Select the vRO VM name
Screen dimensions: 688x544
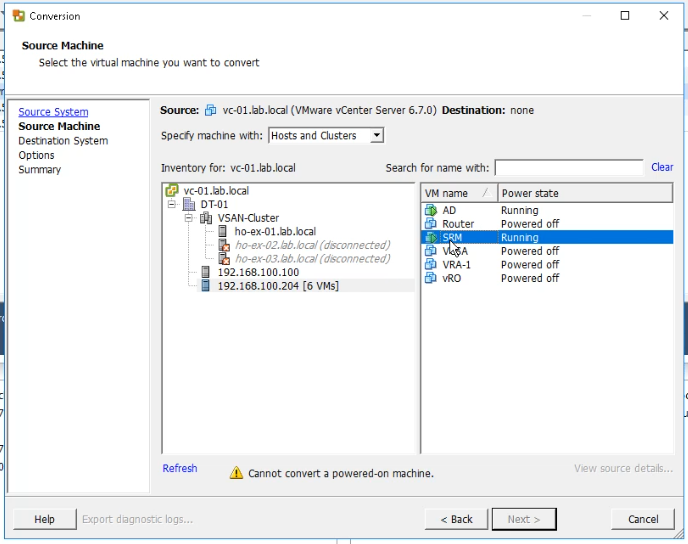452,278
